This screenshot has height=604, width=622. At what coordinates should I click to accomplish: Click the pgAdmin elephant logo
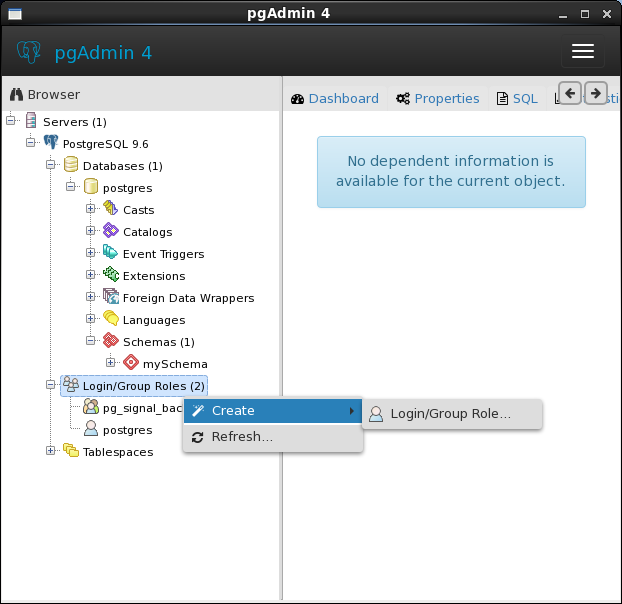[x=29, y=52]
